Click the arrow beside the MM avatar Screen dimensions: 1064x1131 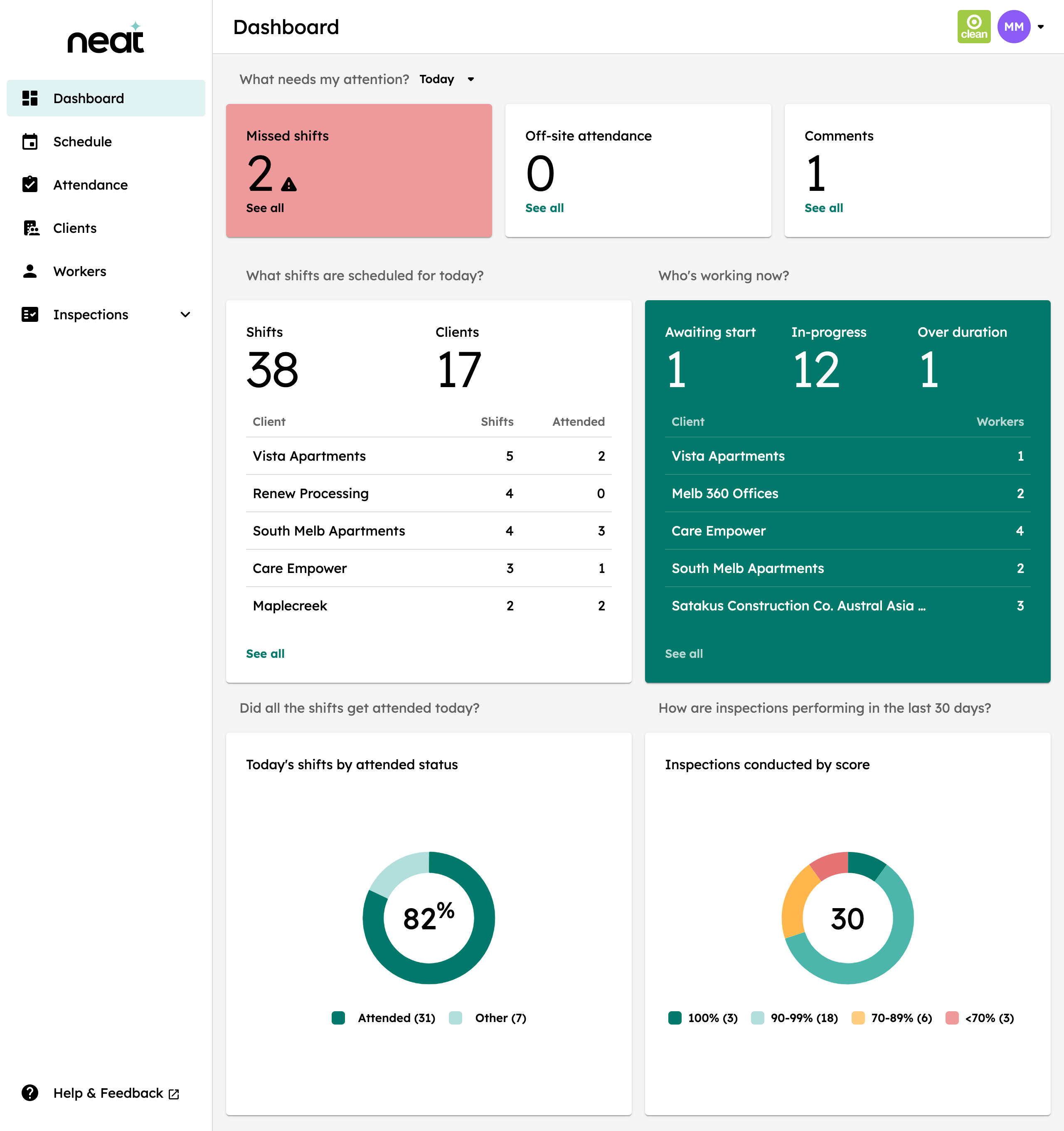(1041, 27)
